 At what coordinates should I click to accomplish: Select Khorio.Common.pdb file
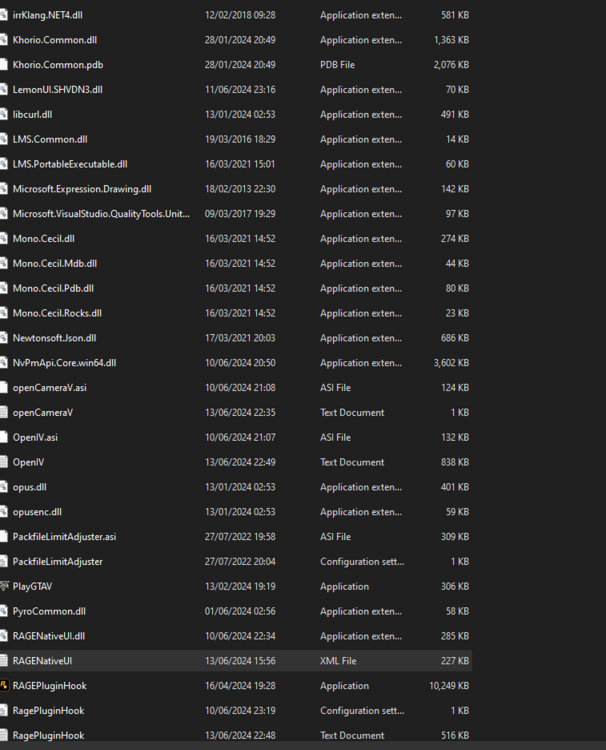tap(58, 65)
